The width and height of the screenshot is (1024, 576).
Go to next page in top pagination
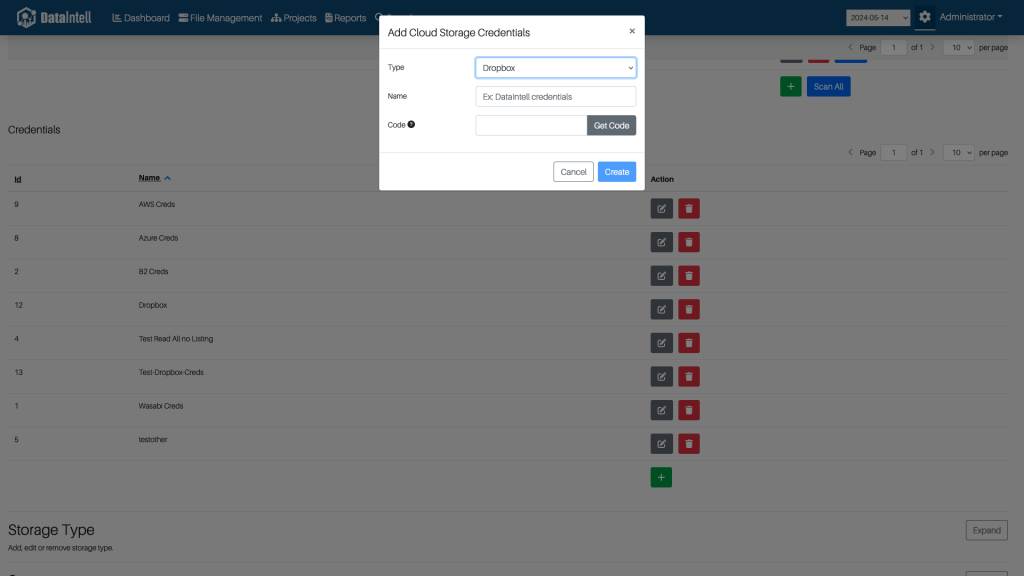[x=932, y=47]
